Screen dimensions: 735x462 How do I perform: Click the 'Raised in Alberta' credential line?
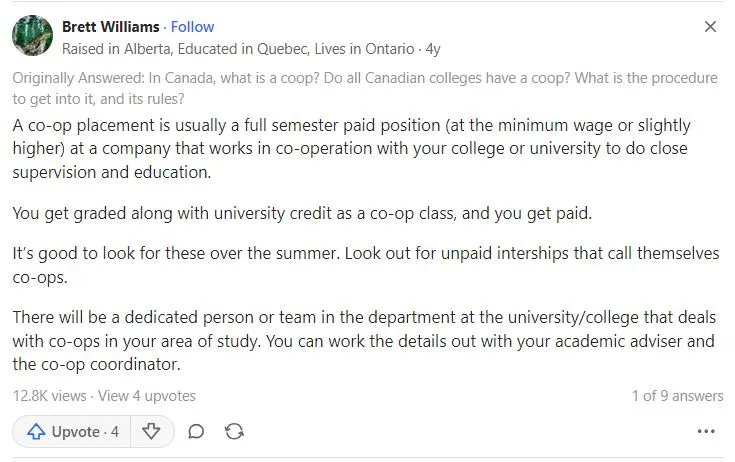(x=238, y=48)
